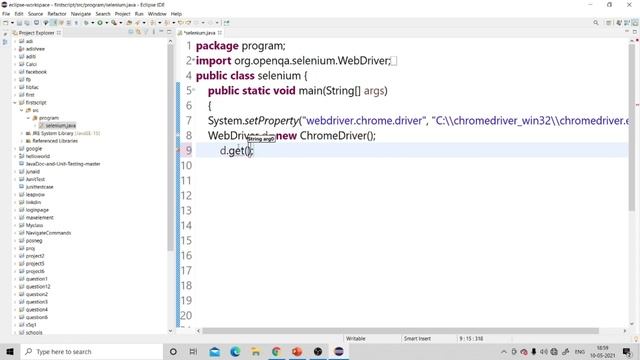Open the Source menu
The height and width of the screenshot is (360, 640).
point(35,14)
